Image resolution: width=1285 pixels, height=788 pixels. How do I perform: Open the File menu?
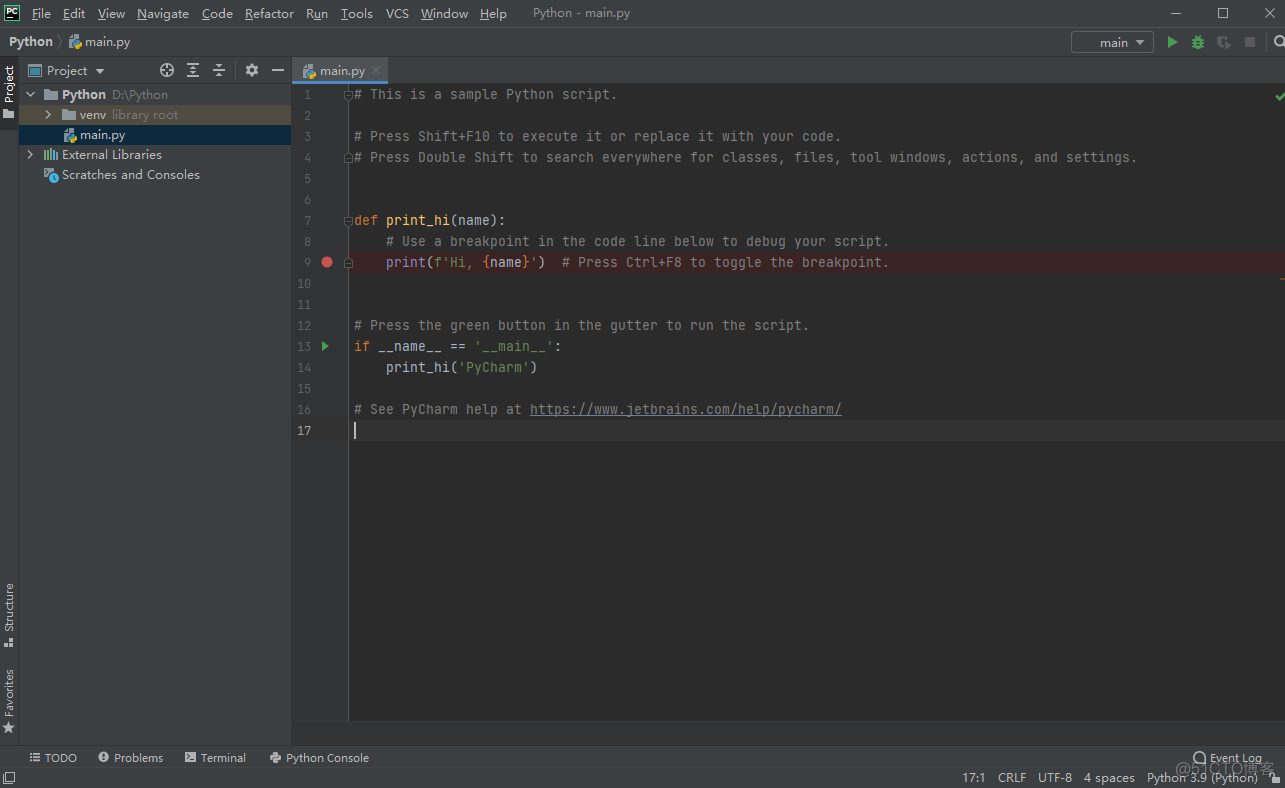[41, 13]
